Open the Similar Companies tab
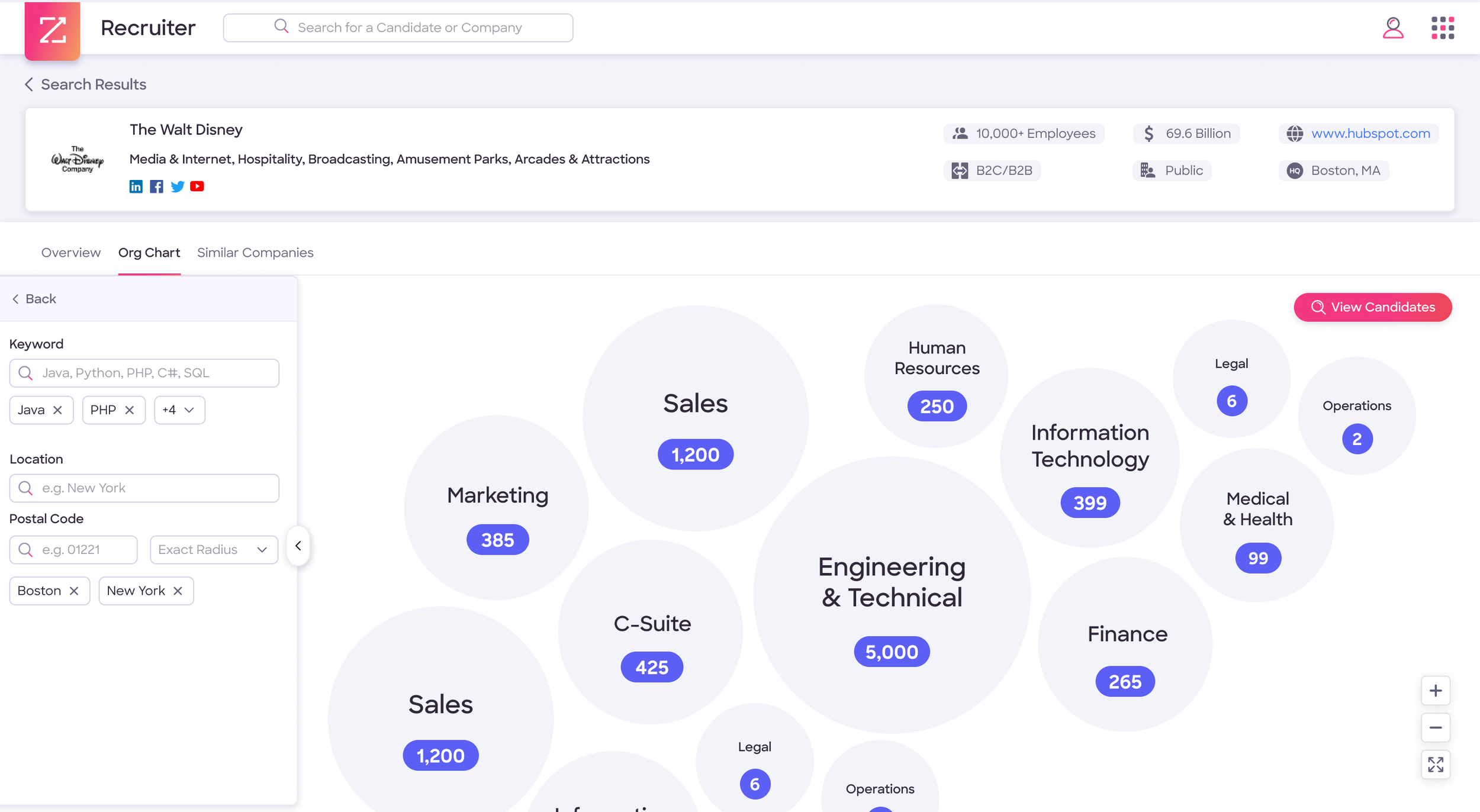 [255, 253]
